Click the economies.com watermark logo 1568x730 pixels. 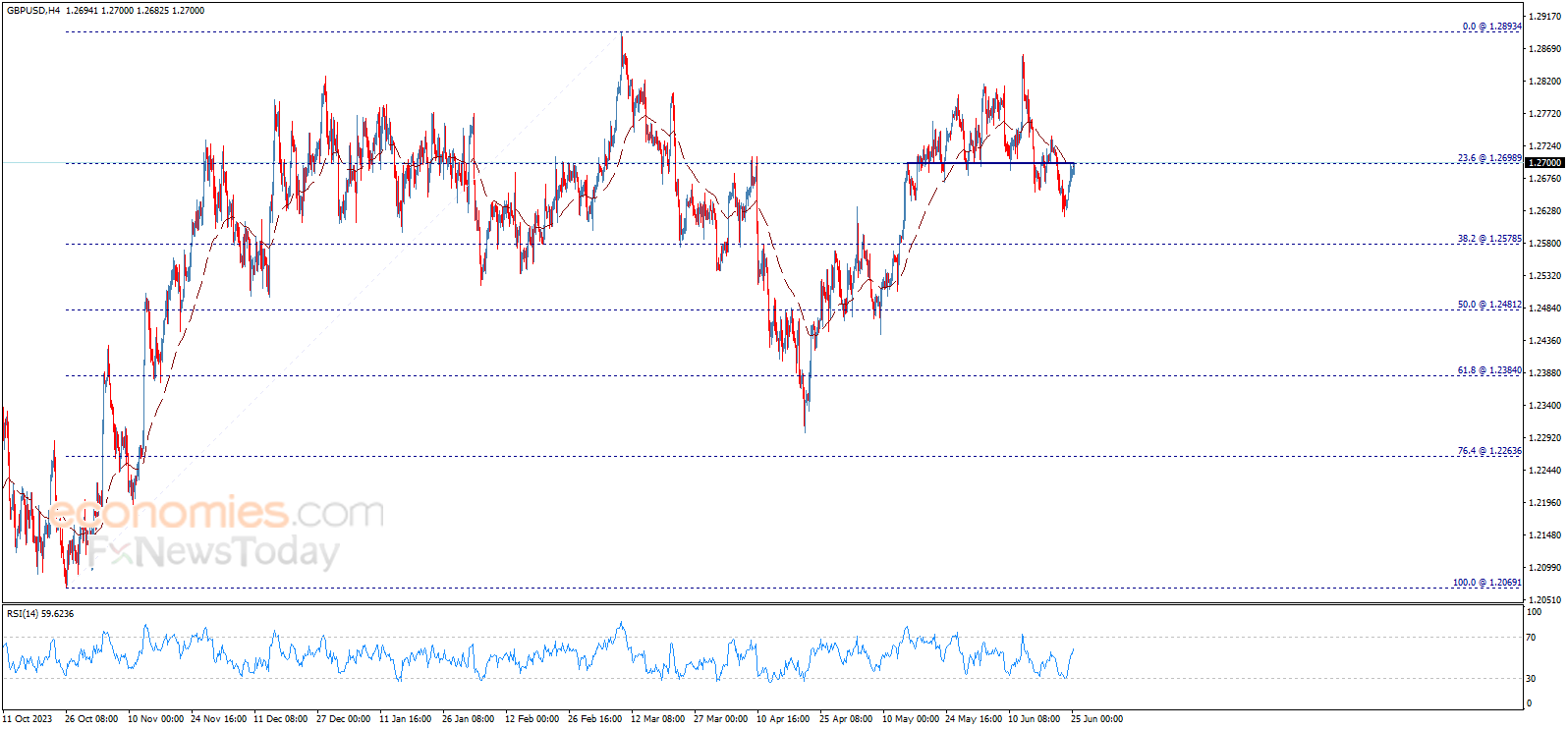[x=216, y=513]
